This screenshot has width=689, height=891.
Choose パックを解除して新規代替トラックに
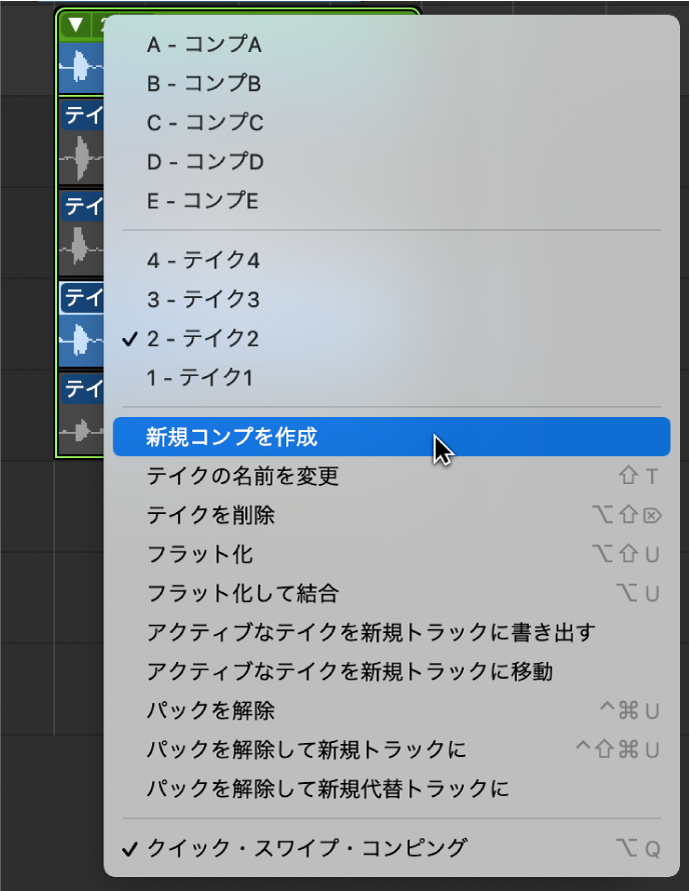coord(391,789)
